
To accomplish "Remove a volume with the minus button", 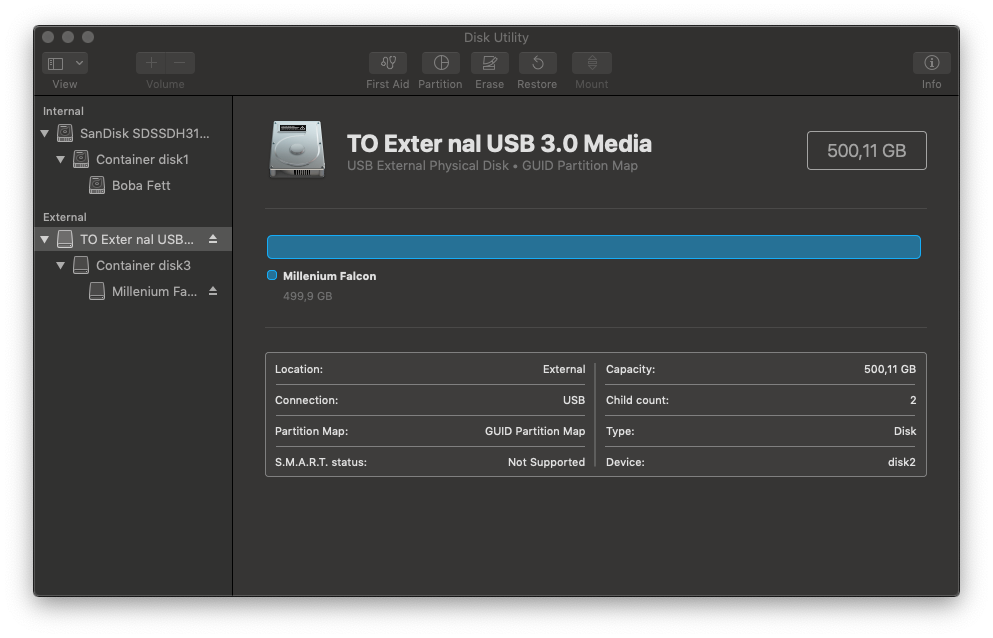I will click(x=180, y=63).
